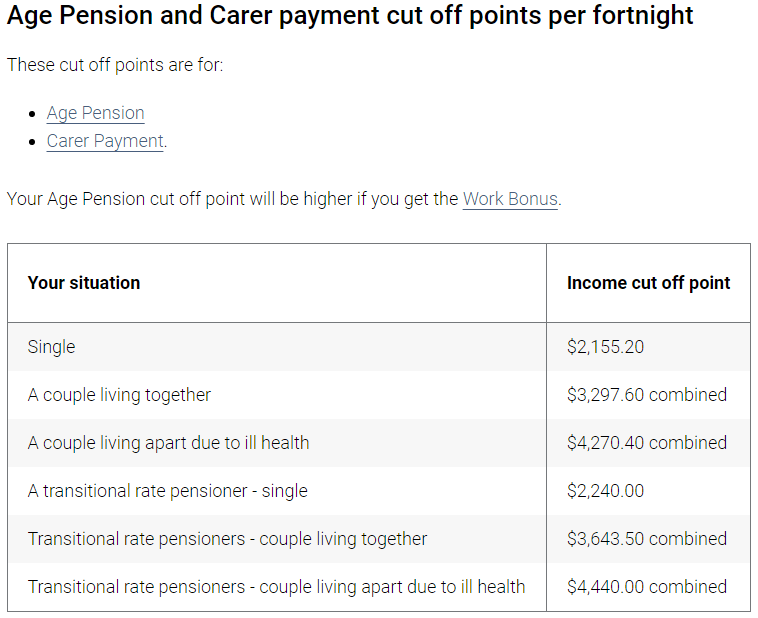Select 'A transitional rate pensioner - single' cell
Viewport: 758px width, 618px height.
click(x=167, y=491)
